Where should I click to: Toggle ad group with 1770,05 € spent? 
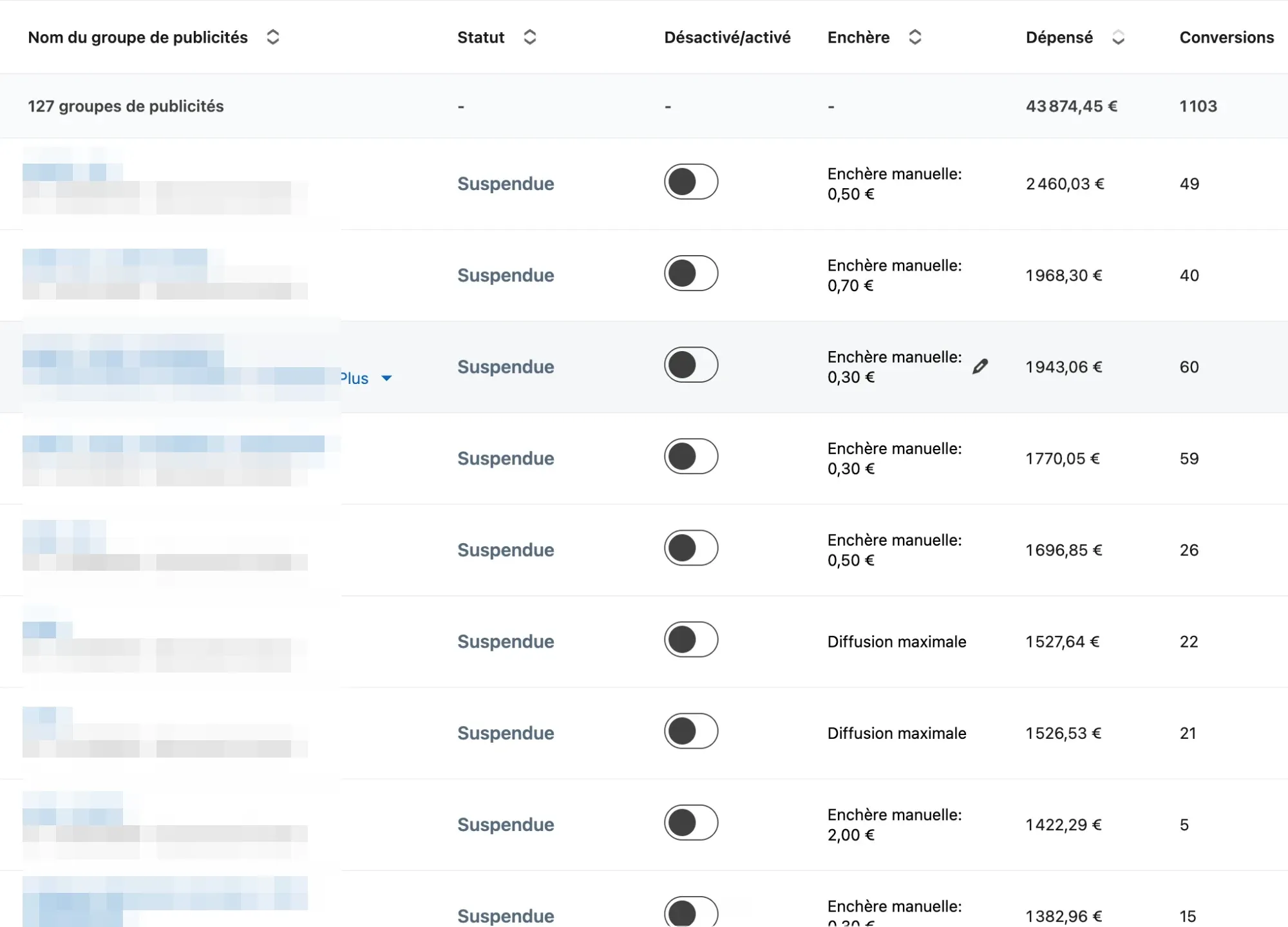click(x=691, y=456)
